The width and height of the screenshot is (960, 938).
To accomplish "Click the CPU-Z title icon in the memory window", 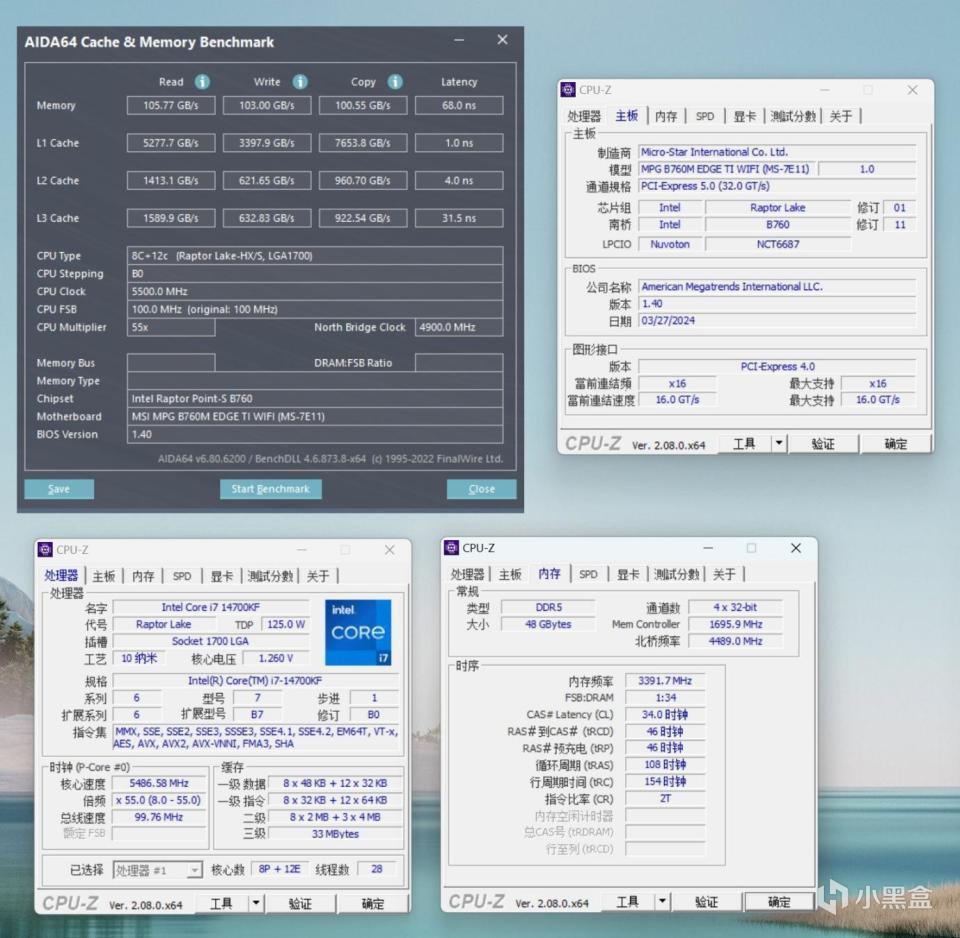I will click(x=452, y=548).
